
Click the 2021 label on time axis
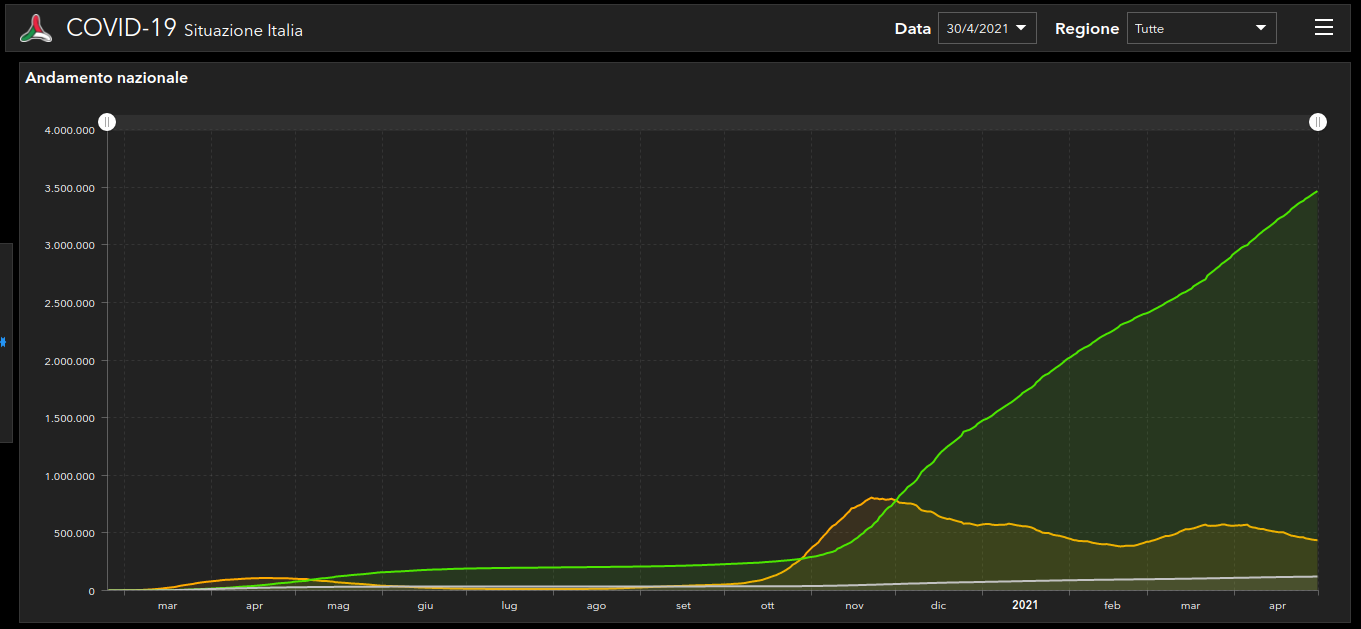(1025, 605)
